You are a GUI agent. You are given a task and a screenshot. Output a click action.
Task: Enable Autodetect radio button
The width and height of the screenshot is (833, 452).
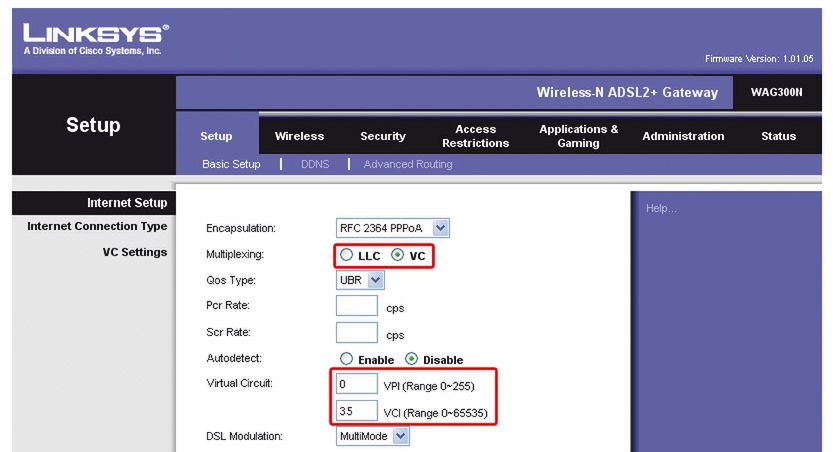tap(346, 359)
